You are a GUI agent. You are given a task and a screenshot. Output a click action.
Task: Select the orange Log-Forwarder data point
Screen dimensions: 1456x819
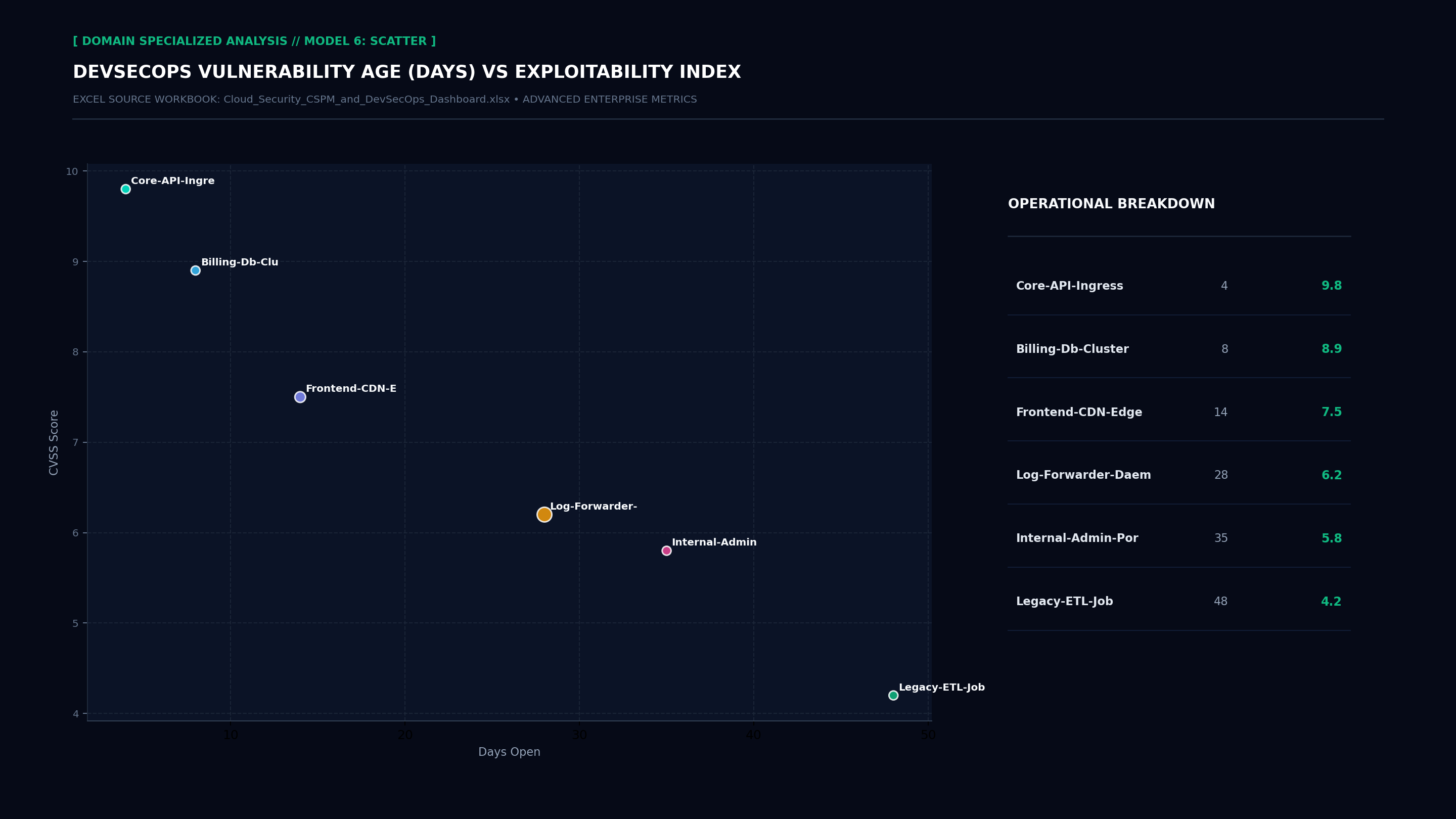pyautogui.click(x=544, y=514)
